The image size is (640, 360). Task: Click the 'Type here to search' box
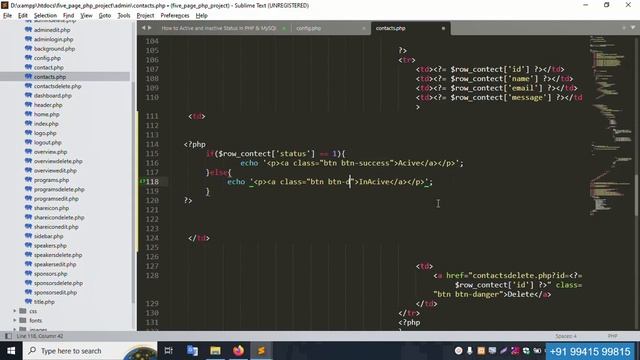tap(90, 351)
